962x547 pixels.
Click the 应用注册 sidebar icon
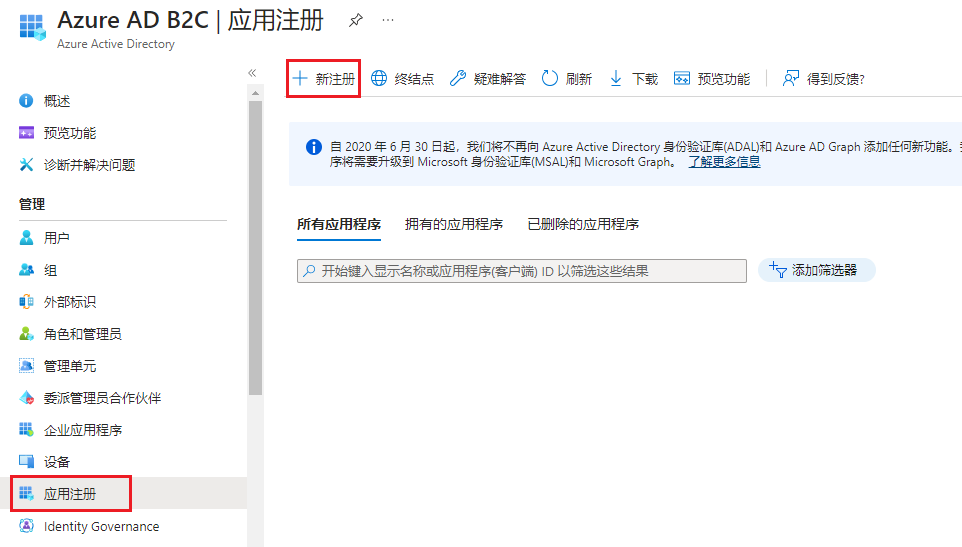[x=26, y=494]
